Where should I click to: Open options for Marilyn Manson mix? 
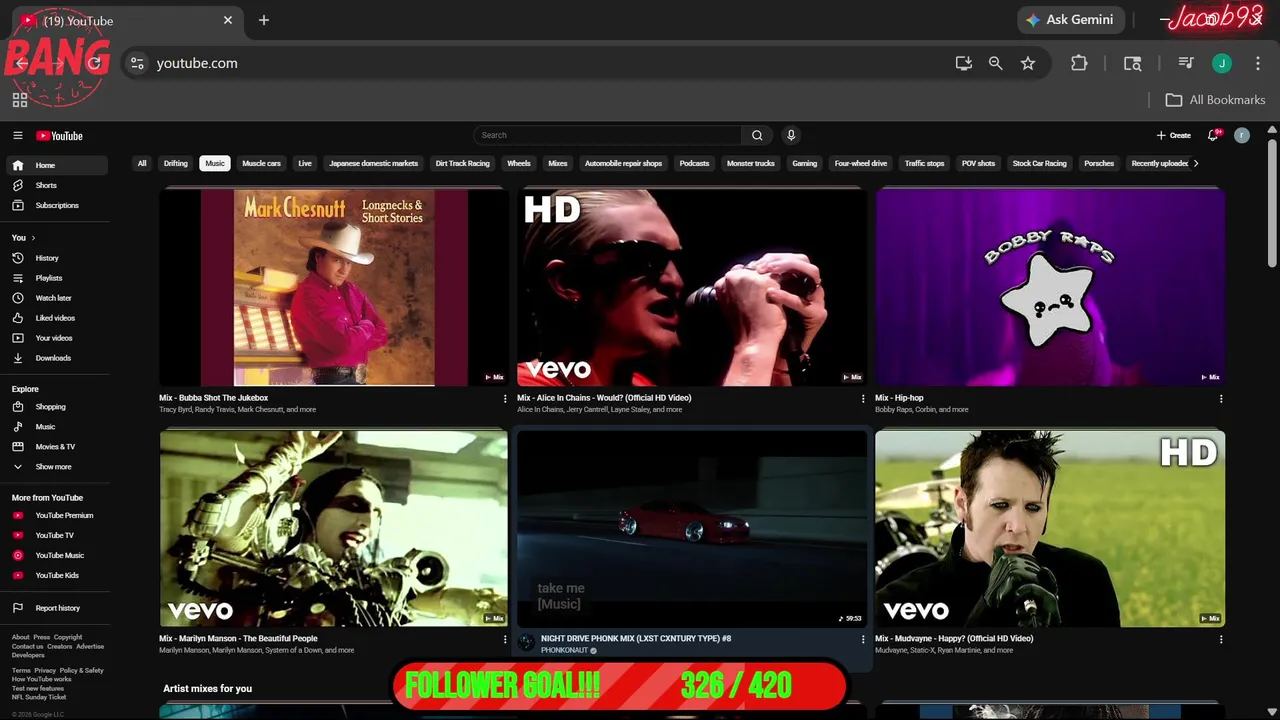(505, 639)
